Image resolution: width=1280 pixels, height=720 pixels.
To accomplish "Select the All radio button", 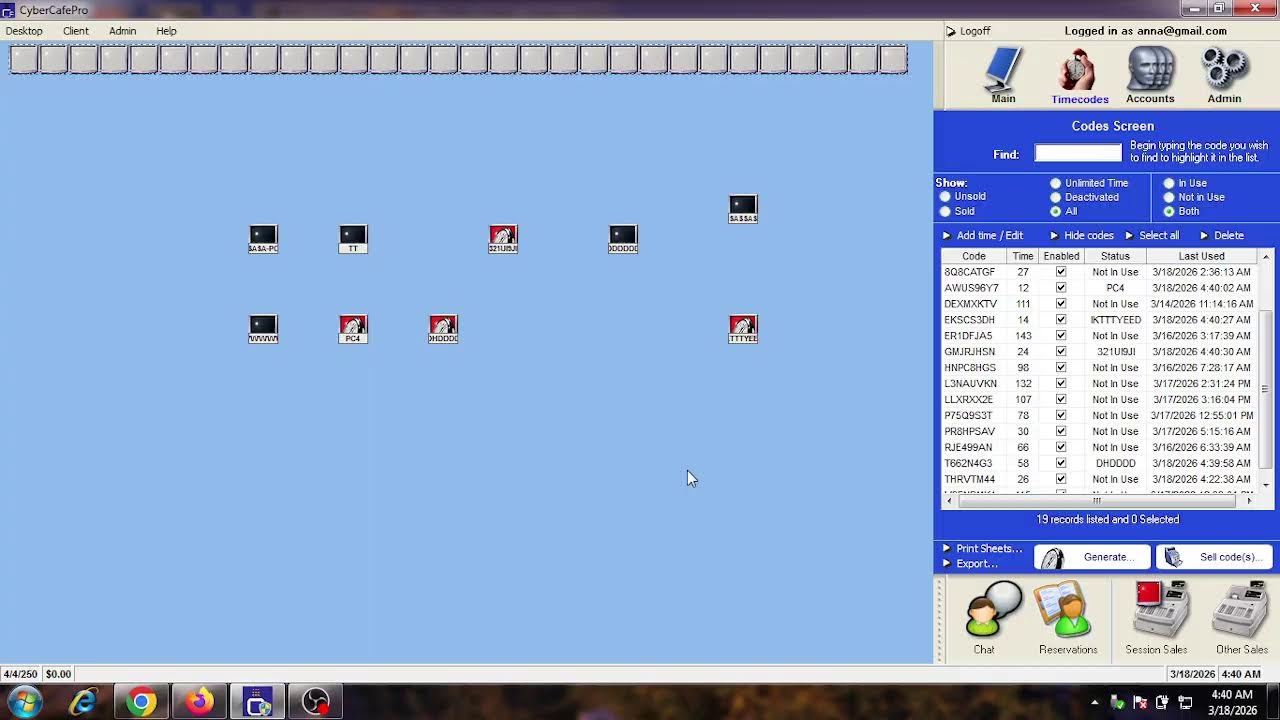I will pos(1055,211).
